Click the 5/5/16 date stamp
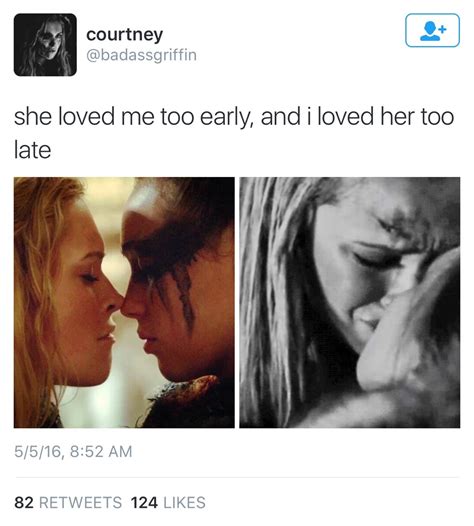 coord(38,452)
